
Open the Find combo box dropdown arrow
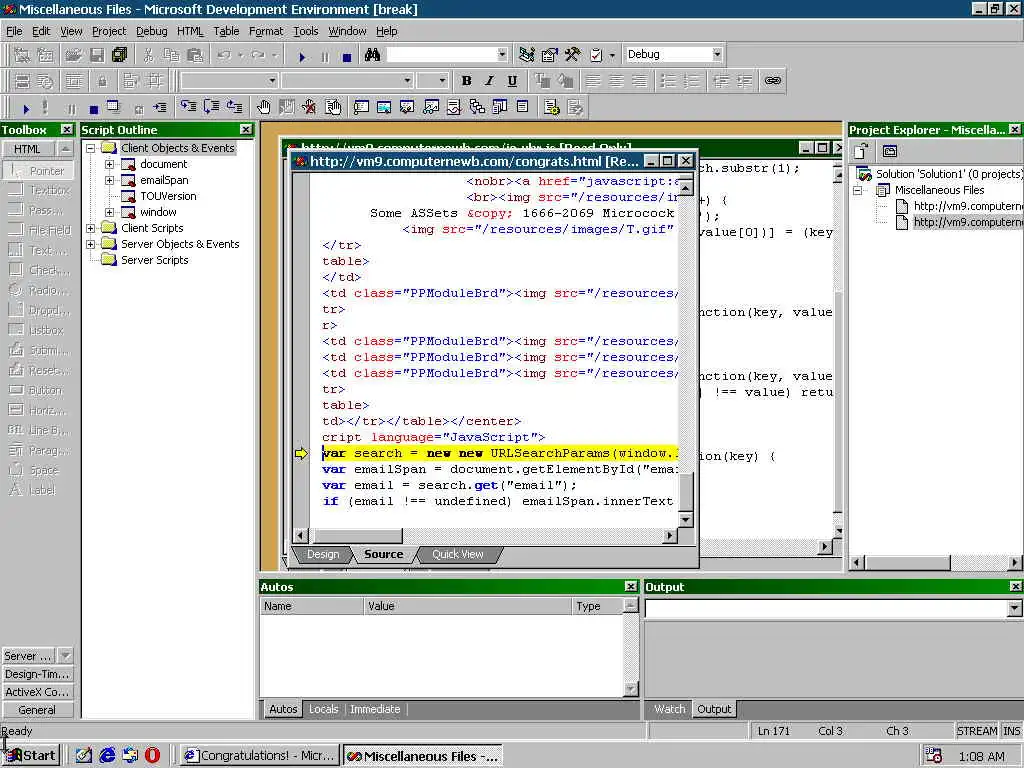[502, 54]
